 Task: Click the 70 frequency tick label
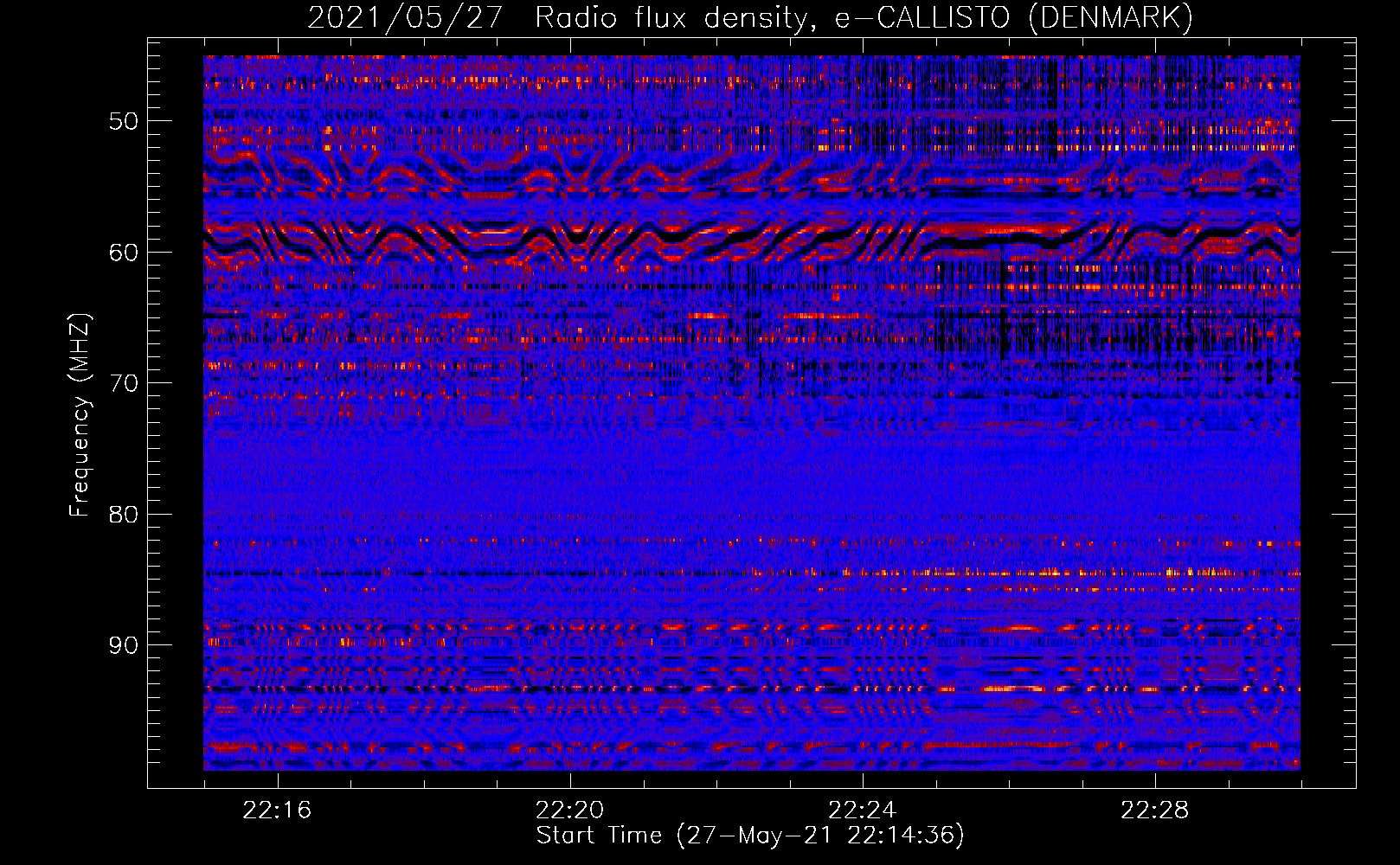[124, 383]
